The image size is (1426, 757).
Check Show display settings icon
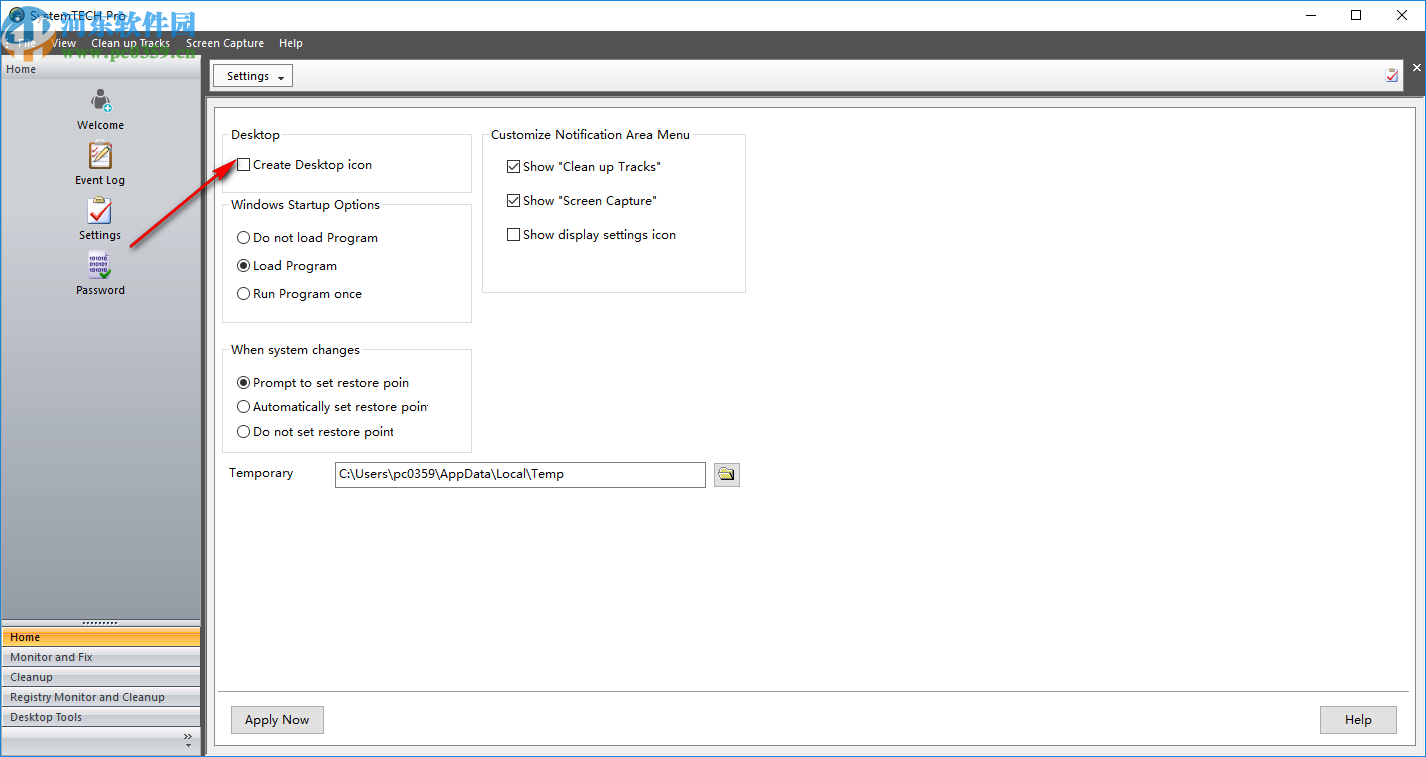click(513, 234)
